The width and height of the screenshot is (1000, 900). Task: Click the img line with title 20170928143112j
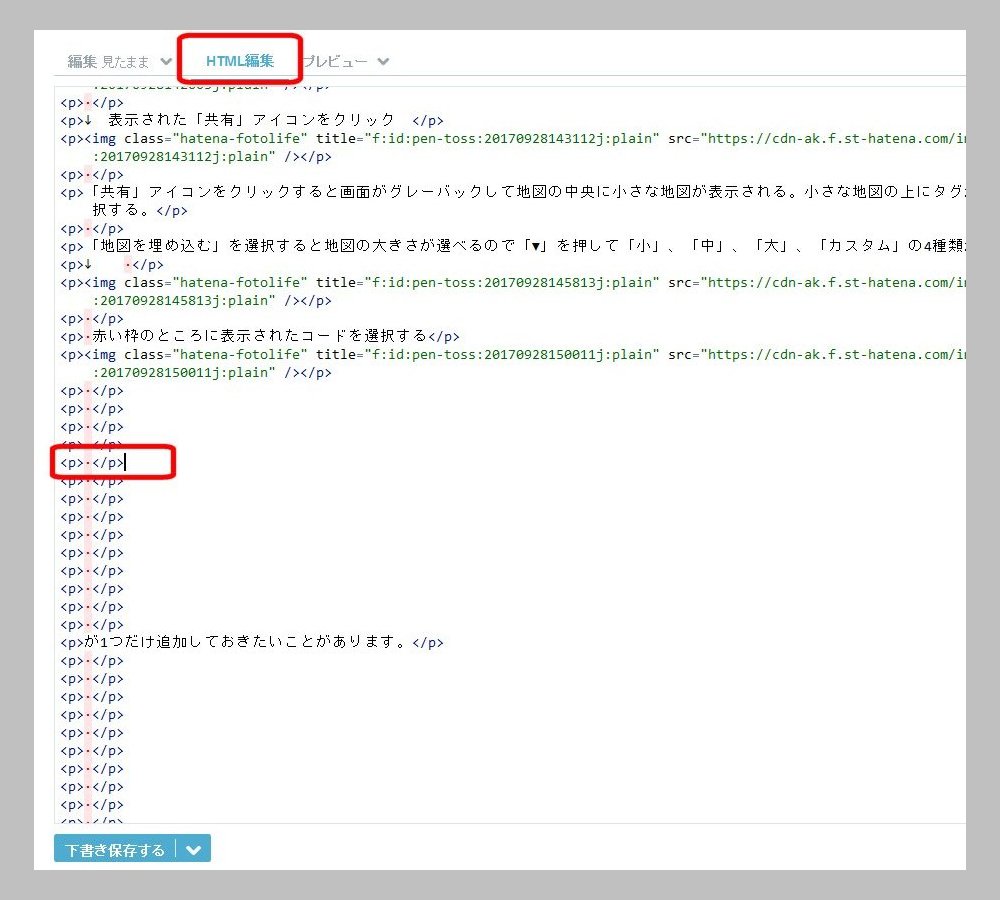[513, 138]
